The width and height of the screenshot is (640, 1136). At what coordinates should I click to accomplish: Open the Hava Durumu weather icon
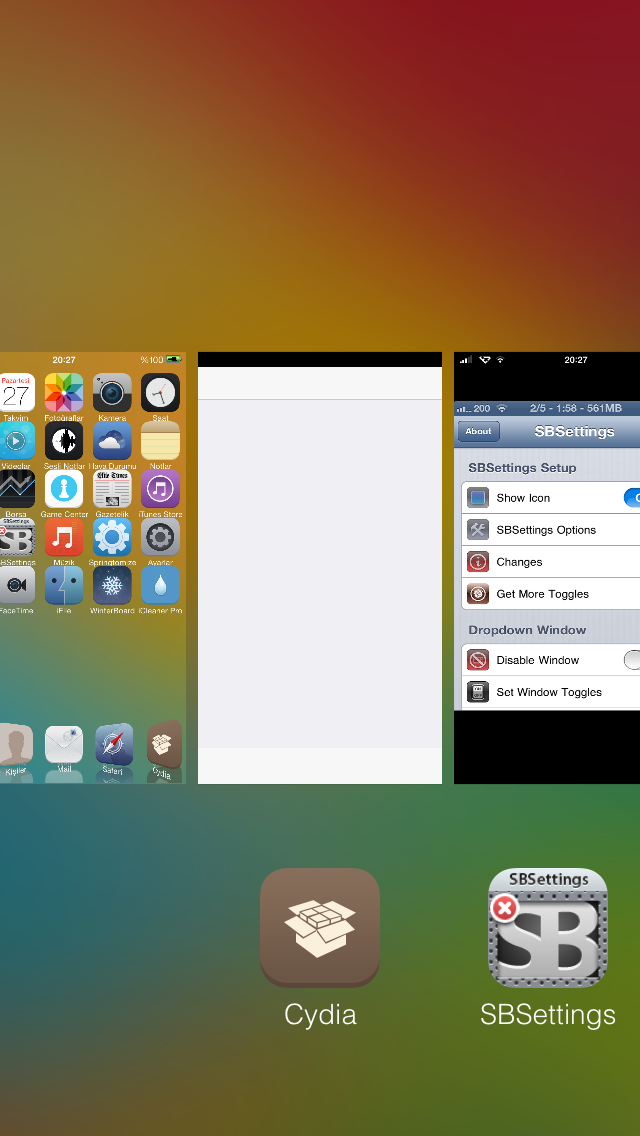pyautogui.click(x=112, y=440)
